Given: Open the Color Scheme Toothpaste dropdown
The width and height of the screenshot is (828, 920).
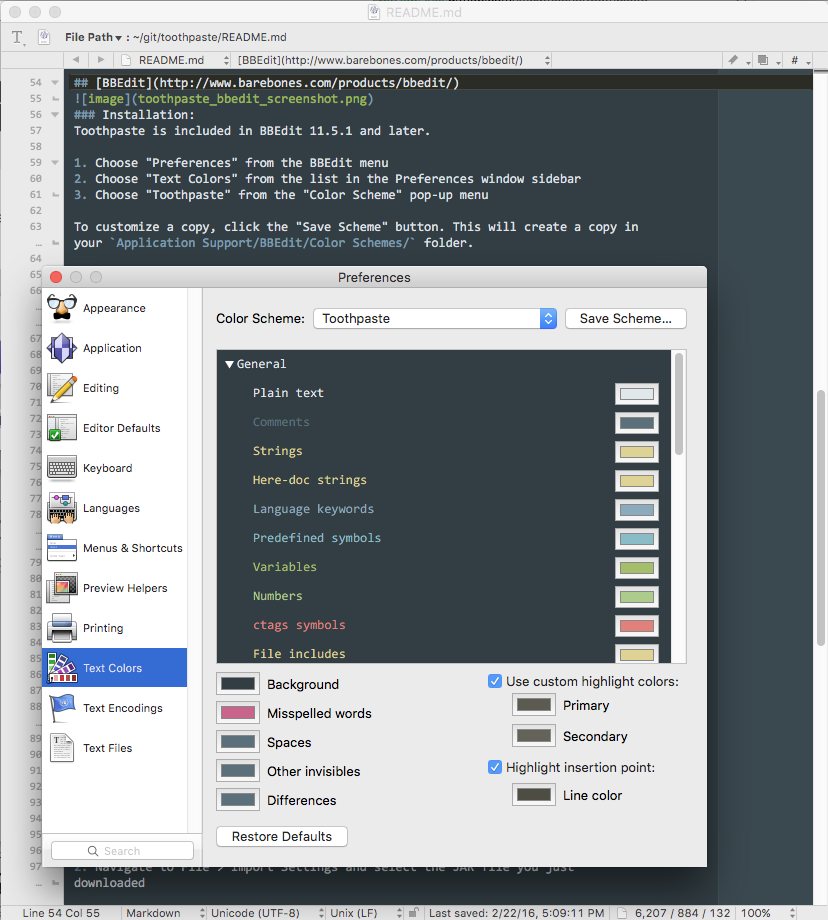Looking at the screenshot, I should [435, 319].
